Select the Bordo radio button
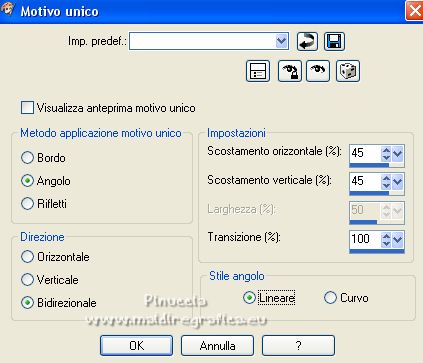The image size is (423, 363). point(27,158)
